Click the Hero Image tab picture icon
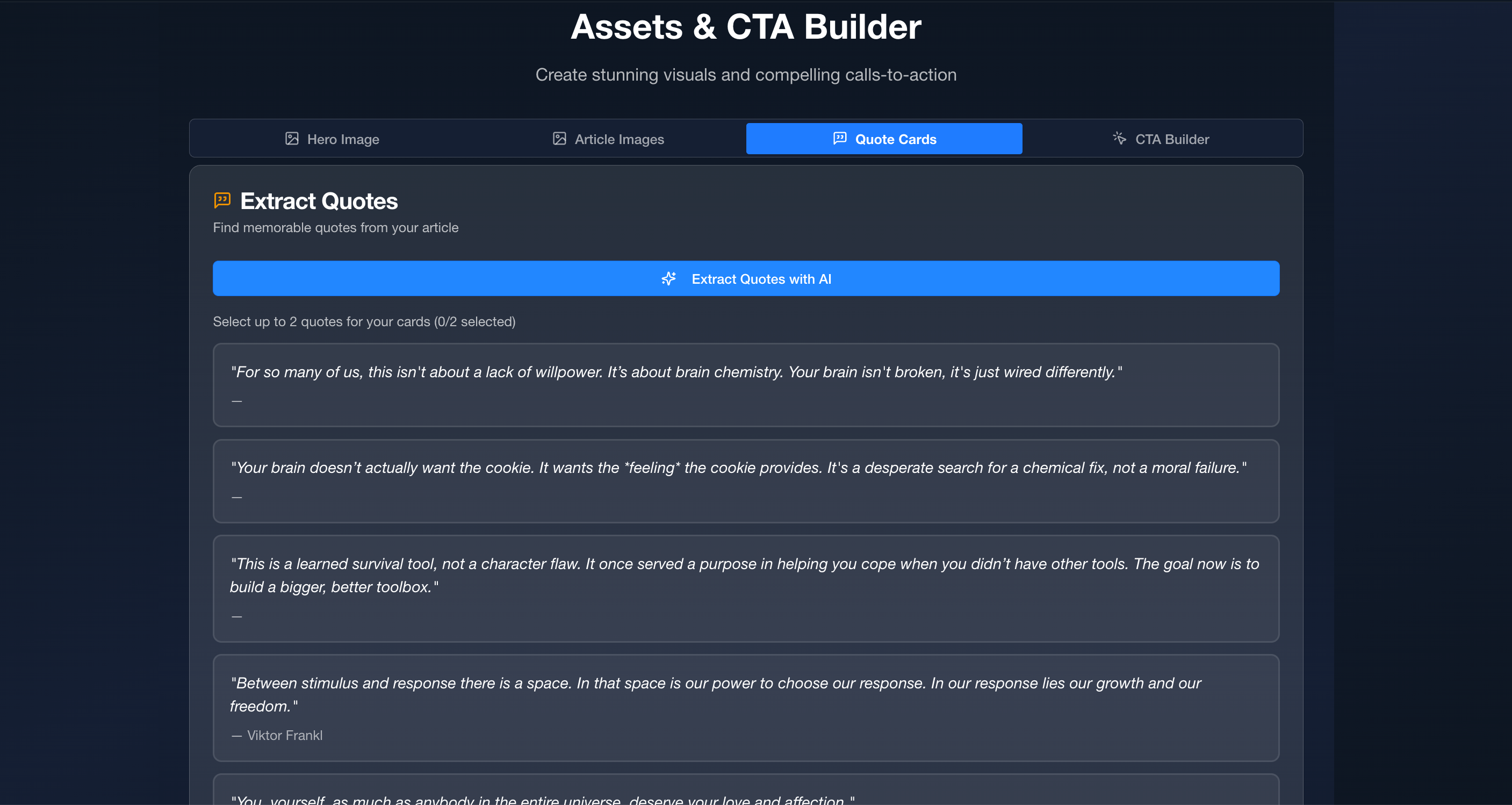Screen dimensions: 1512x805 (x=292, y=139)
